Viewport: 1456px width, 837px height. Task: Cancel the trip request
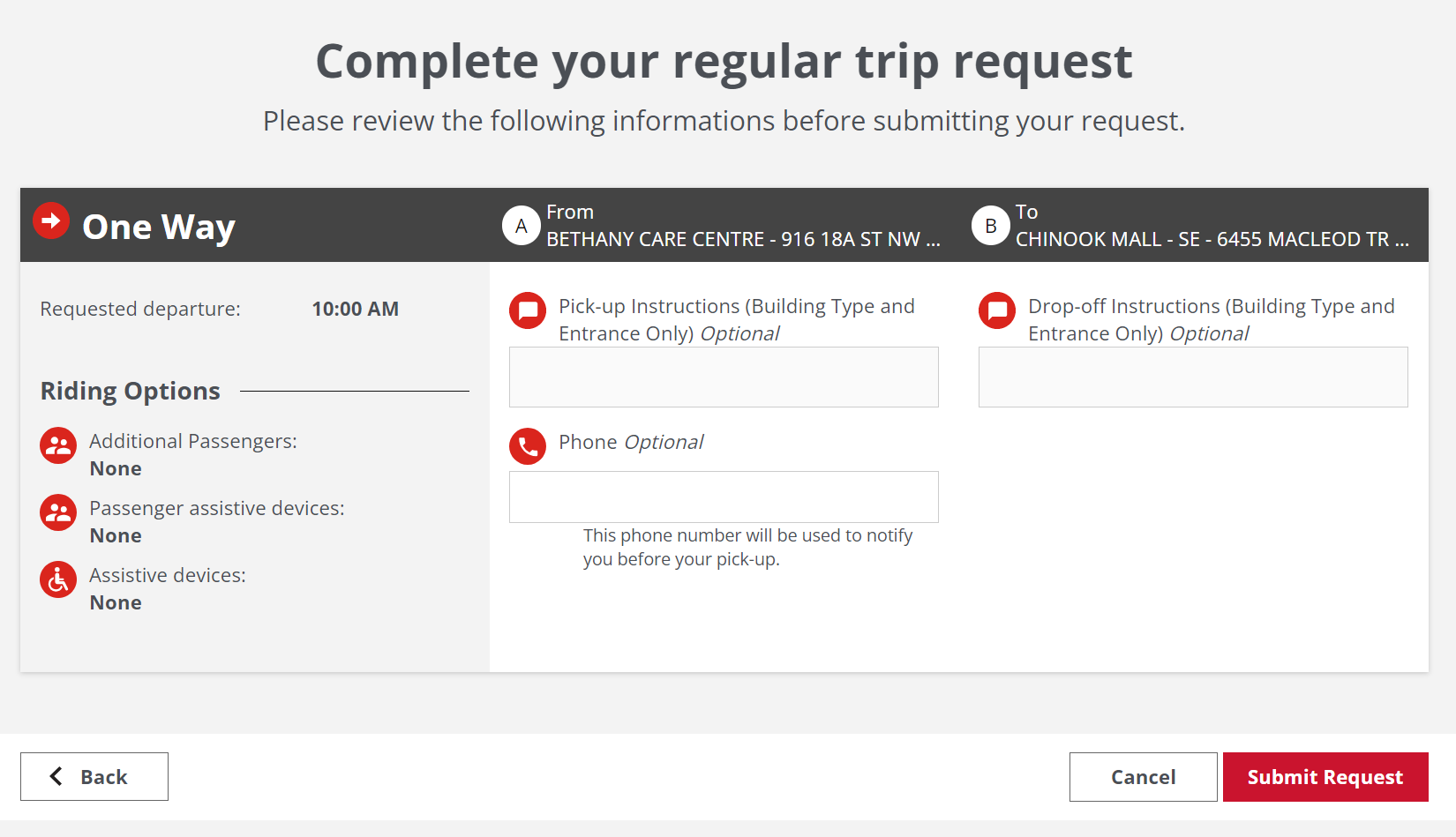pyautogui.click(x=1143, y=777)
